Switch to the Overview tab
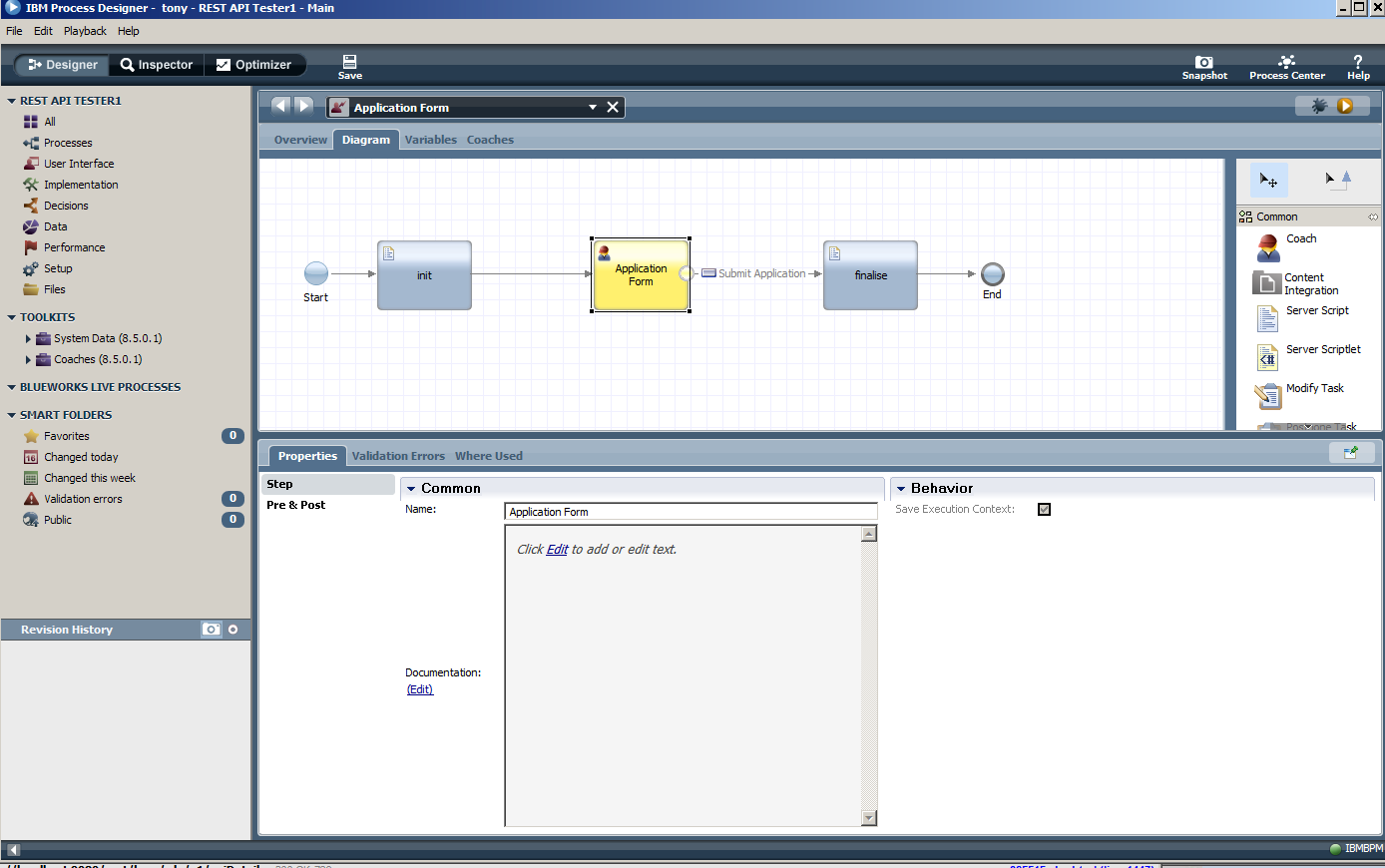The height and width of the screenshot is (868, 1385). 300,140
